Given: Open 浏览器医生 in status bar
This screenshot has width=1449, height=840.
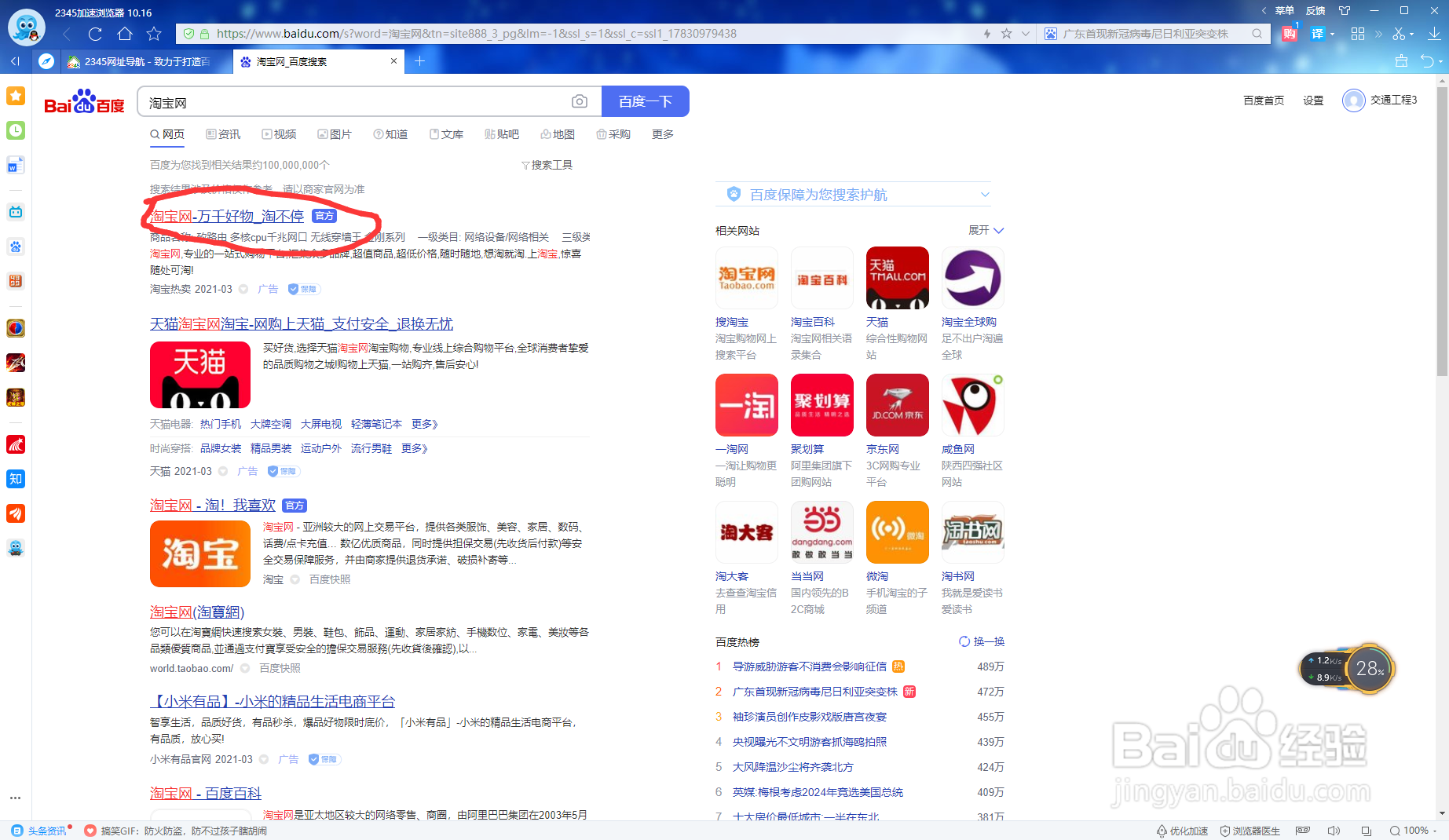Looking at the screenshot, I should [x=1250, y=831].
